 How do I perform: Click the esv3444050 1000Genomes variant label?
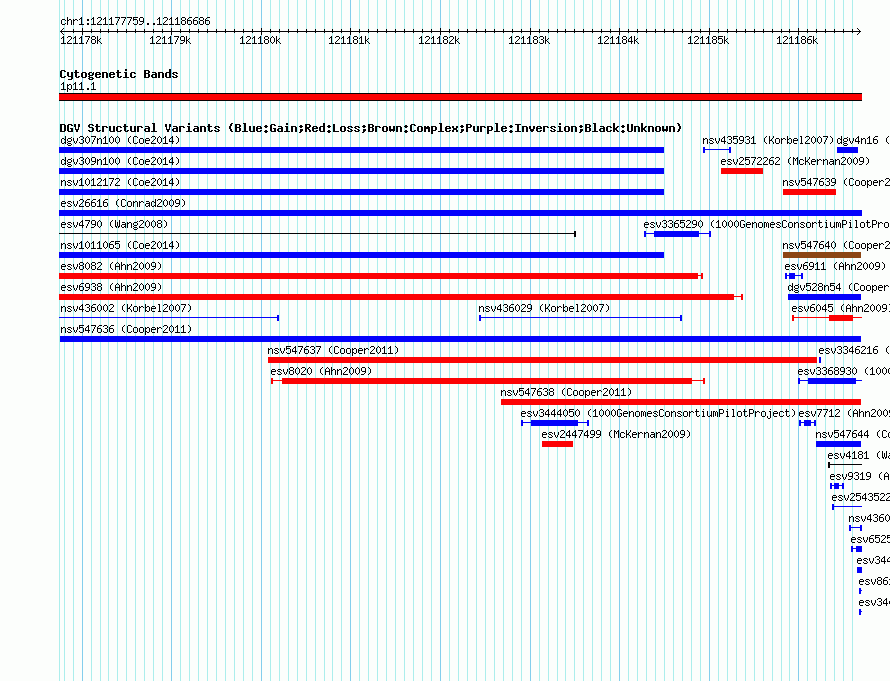pyautogui.click(x=658, y=413)
